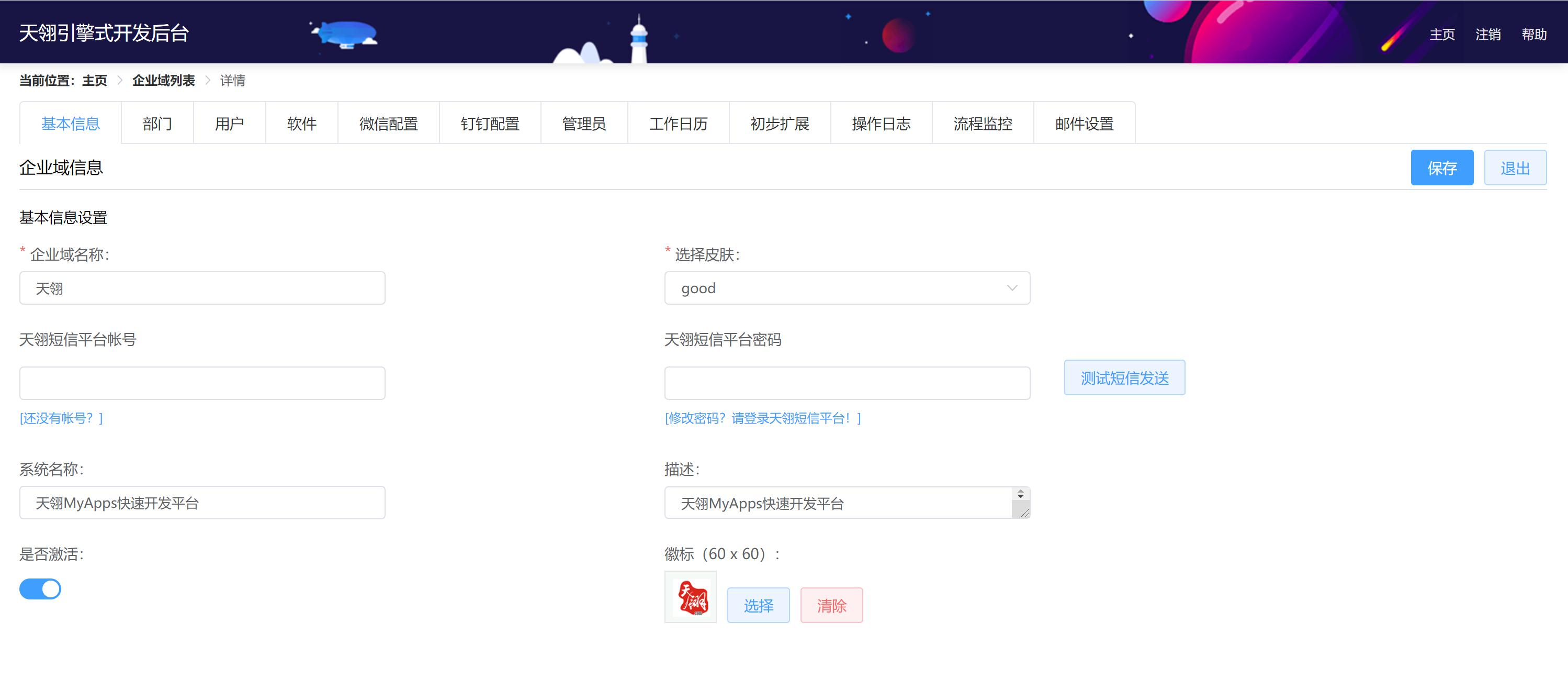
Task: Open the [还没有帐号?] link
Action: coord(60,418)
